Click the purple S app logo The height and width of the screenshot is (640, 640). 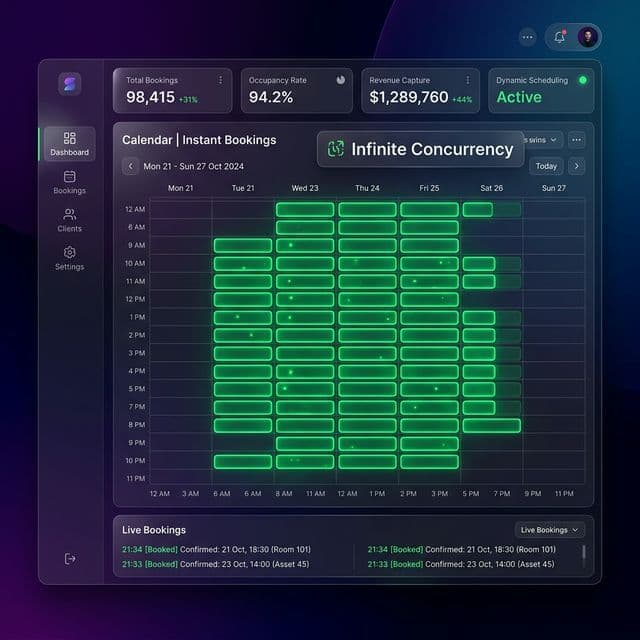click(x=69, y=84)
